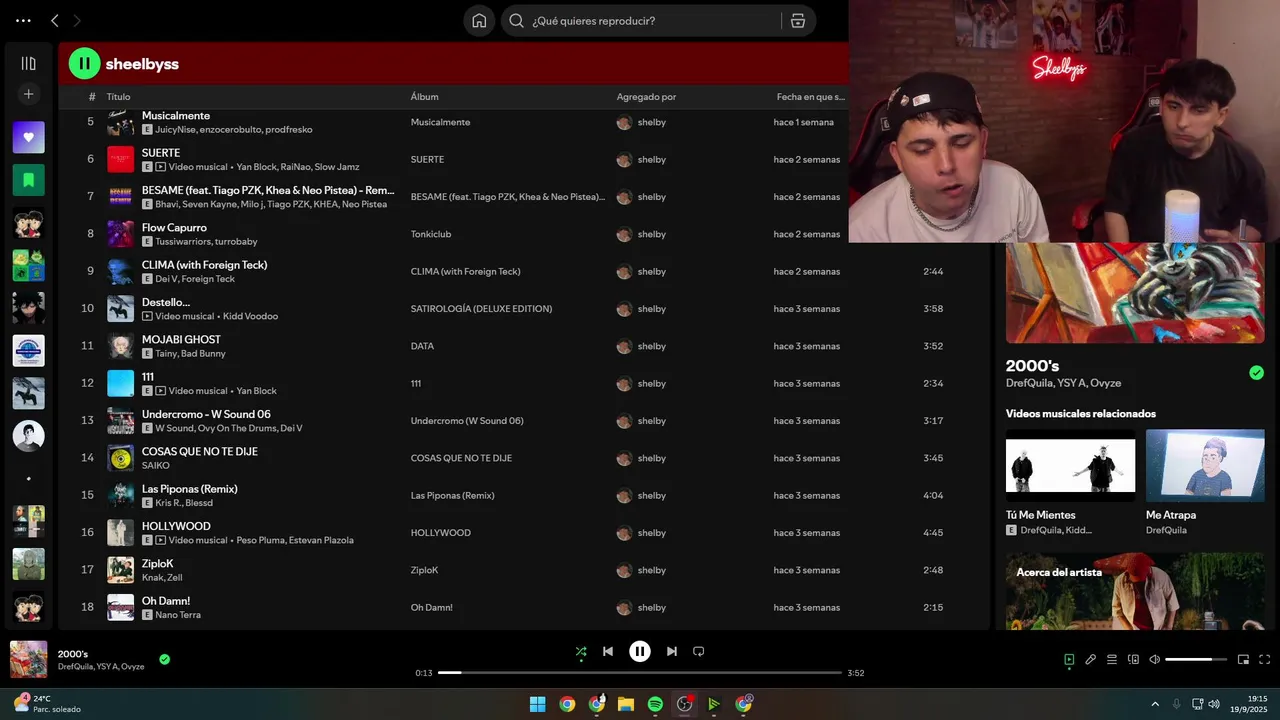
Task: Open the artist link Nano Terra
Action: click(178, 615)
